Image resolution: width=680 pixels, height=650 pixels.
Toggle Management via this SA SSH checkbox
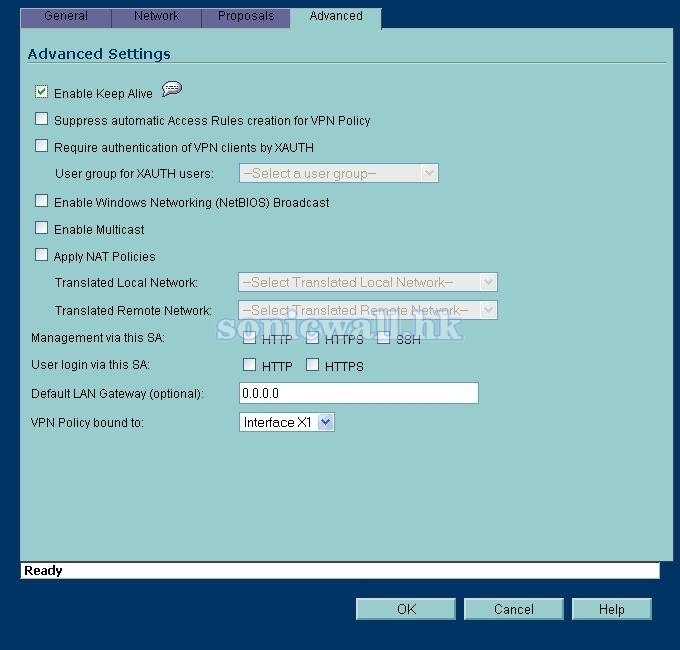[x=383, y=339]
